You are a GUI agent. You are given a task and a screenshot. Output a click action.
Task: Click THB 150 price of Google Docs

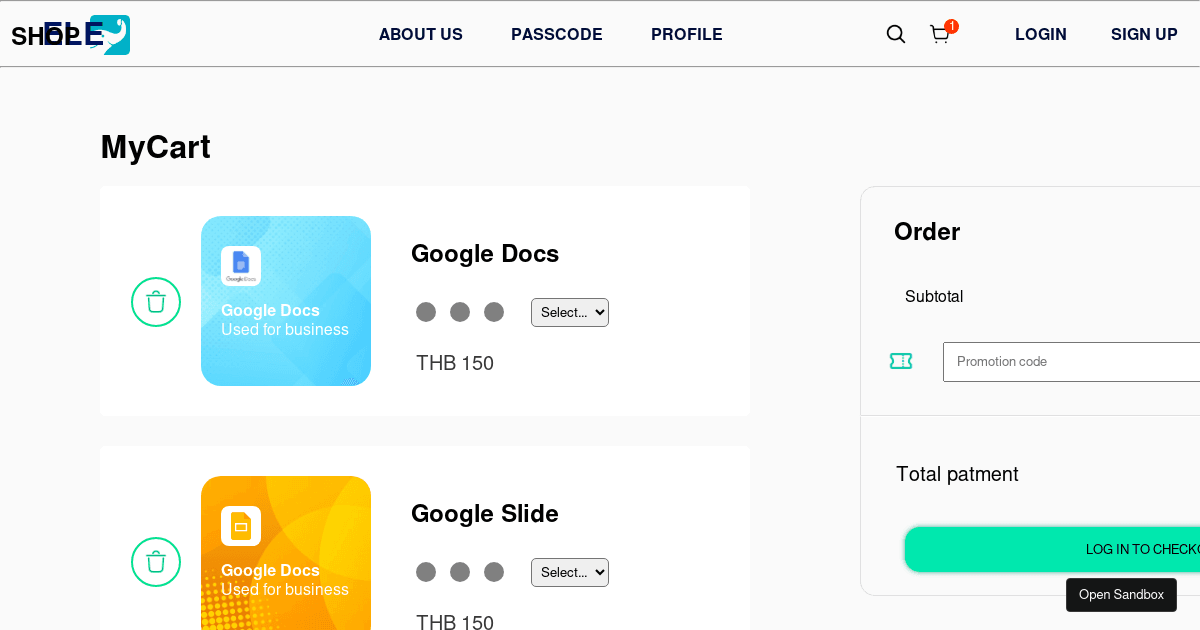tap(455, 363)
